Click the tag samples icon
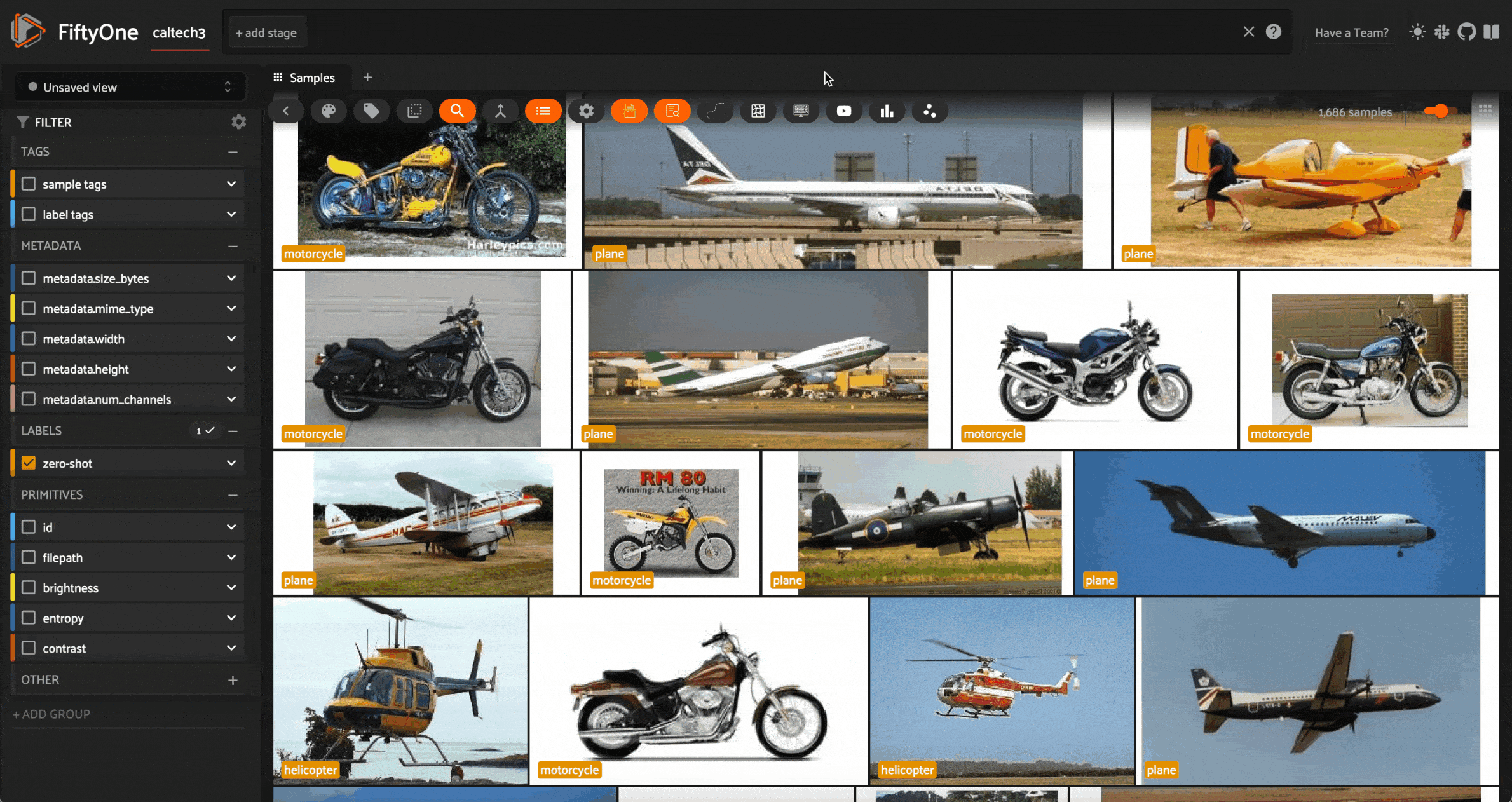Viewport: 1512px width, 802px height. pyautogui.click(x=371, y=111)
